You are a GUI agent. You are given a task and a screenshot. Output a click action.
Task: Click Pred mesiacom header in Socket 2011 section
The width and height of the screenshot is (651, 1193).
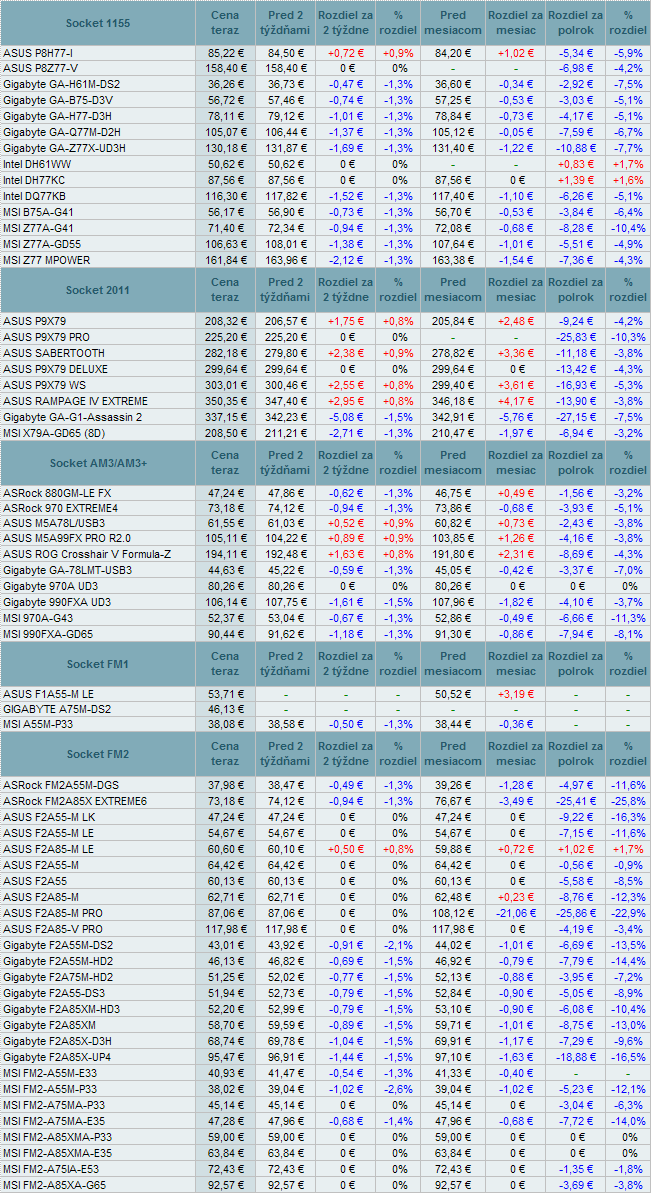(x=453, y=290)
